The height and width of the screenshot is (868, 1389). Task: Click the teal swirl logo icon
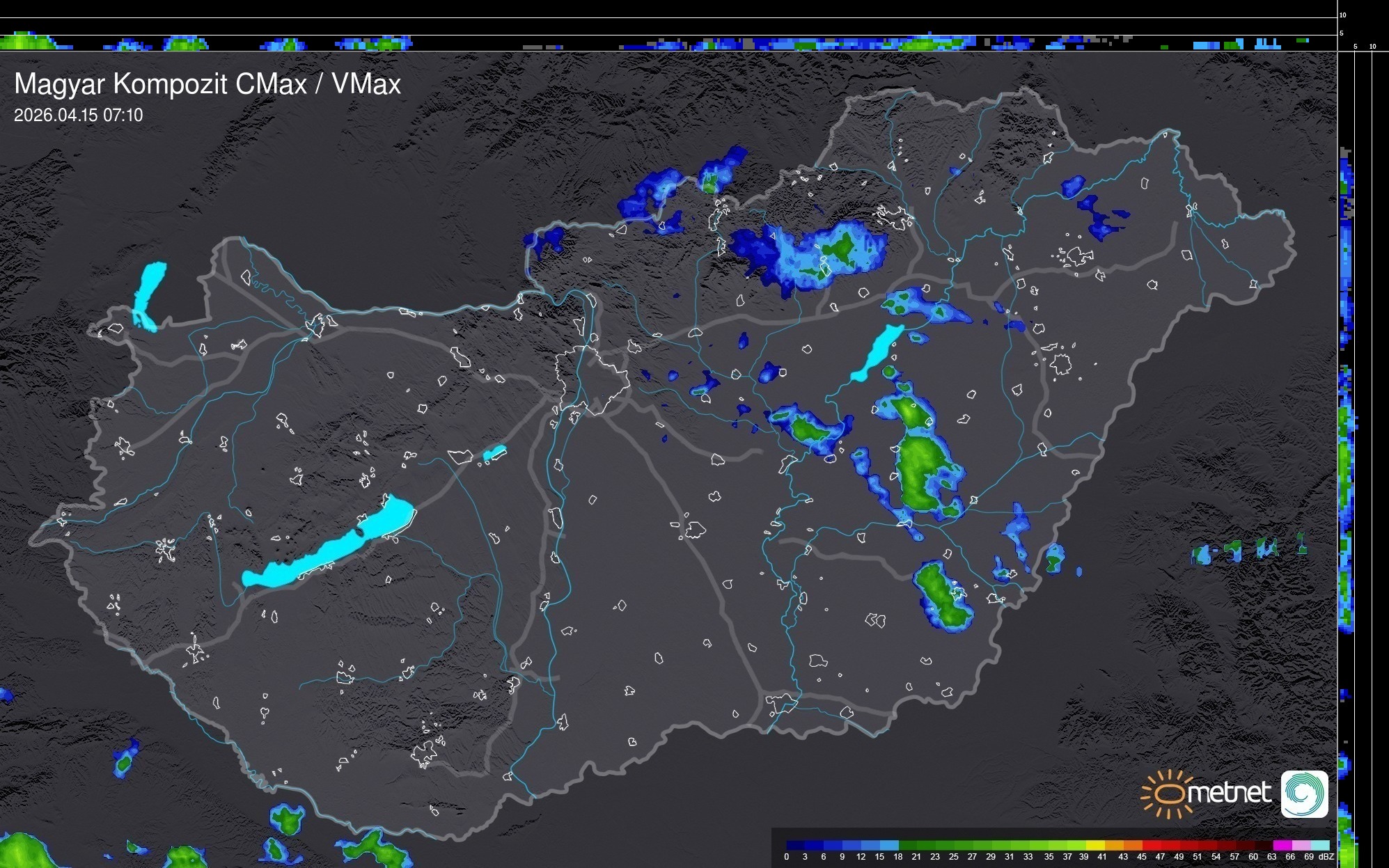[1304, 794]
